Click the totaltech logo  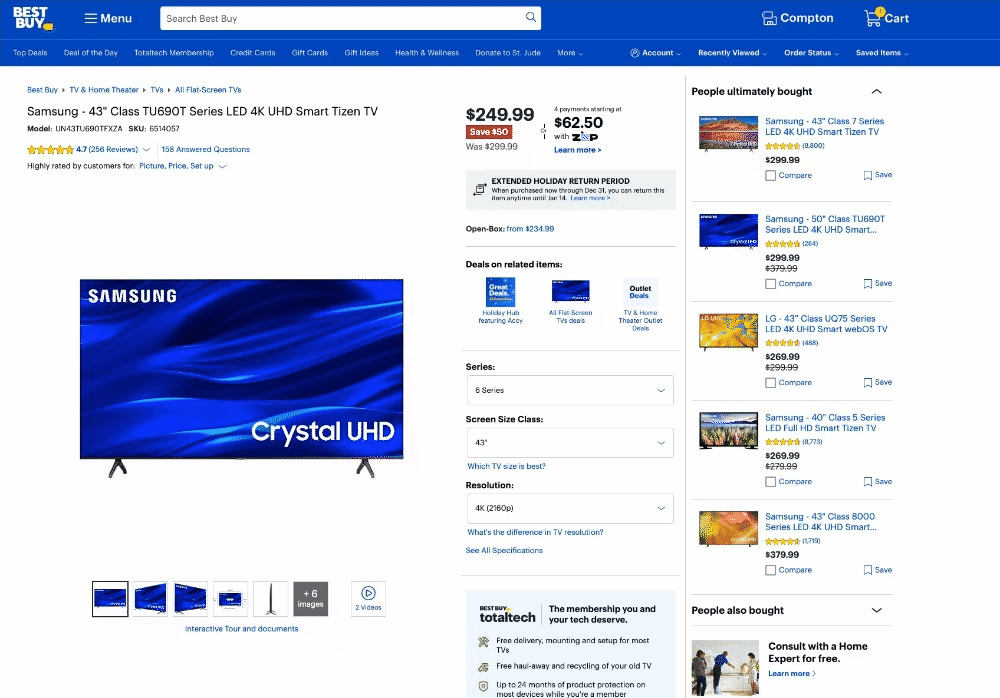tap(507, 614)
